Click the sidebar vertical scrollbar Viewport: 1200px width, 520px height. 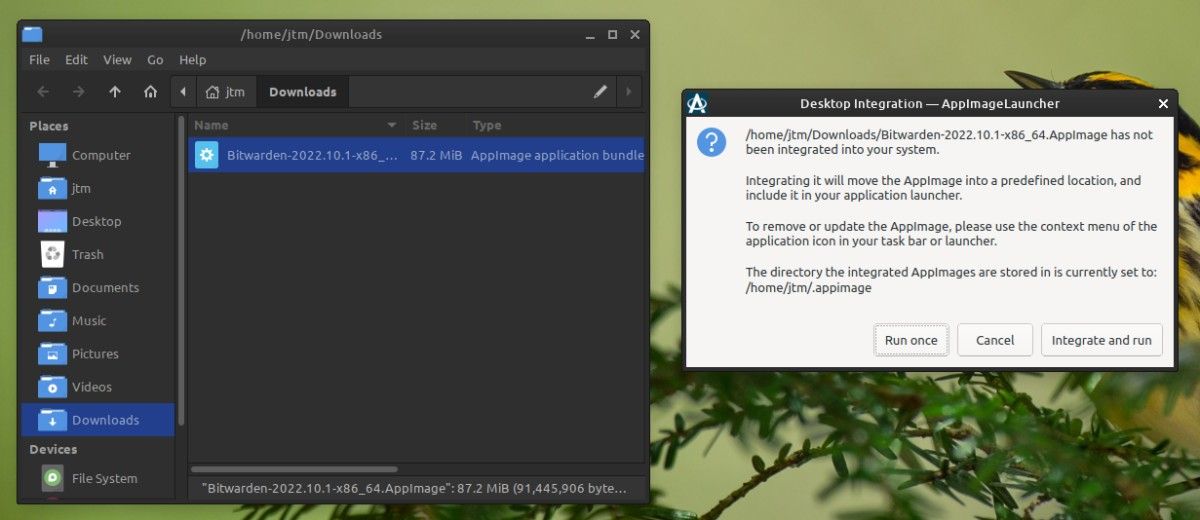(181, 270)
